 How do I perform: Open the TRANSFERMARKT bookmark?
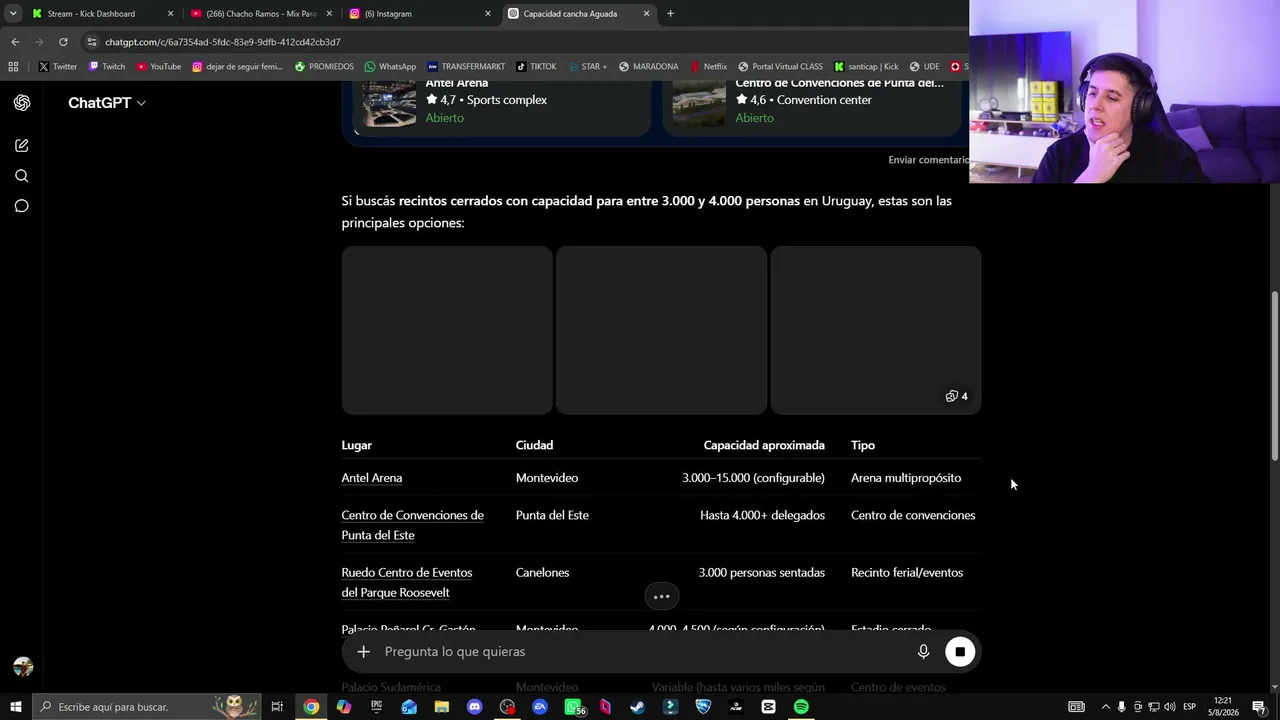[x=466, y=67]
